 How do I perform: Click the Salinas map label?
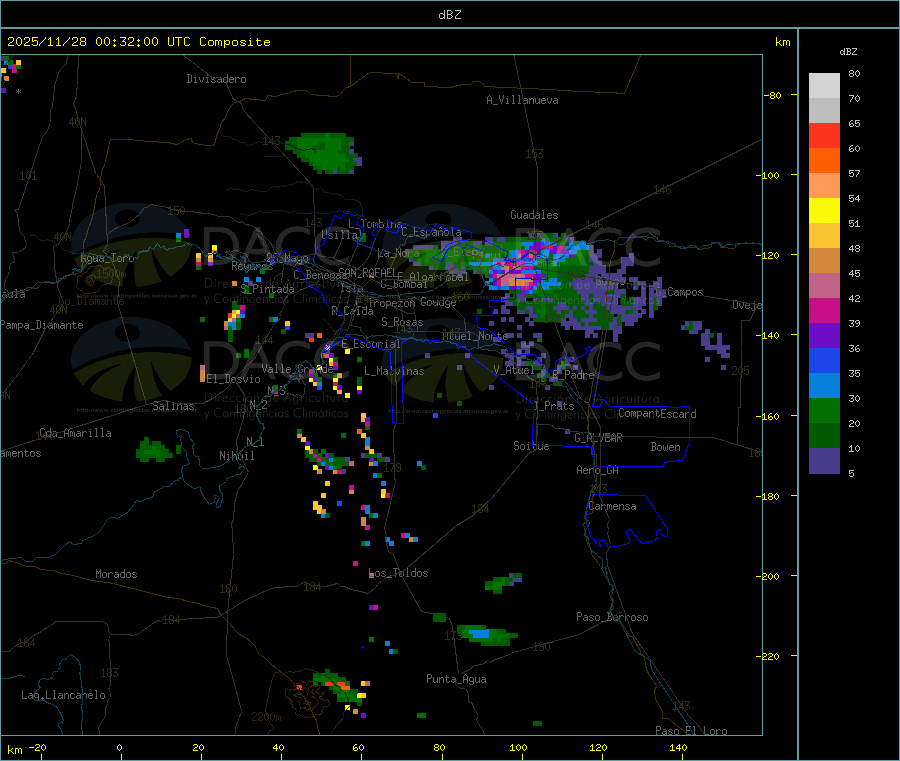173,406
